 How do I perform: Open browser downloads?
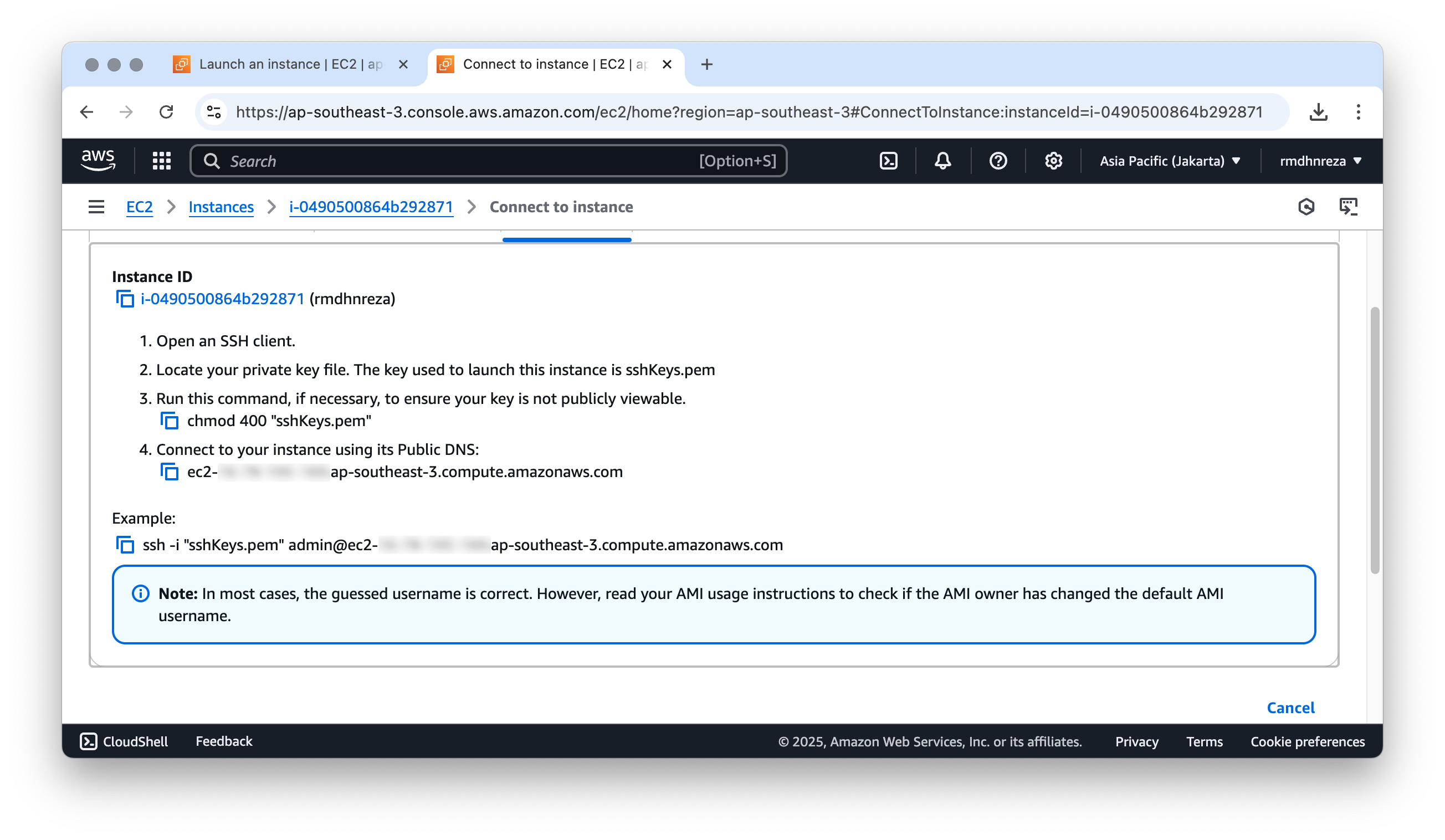pos(1318,112)
